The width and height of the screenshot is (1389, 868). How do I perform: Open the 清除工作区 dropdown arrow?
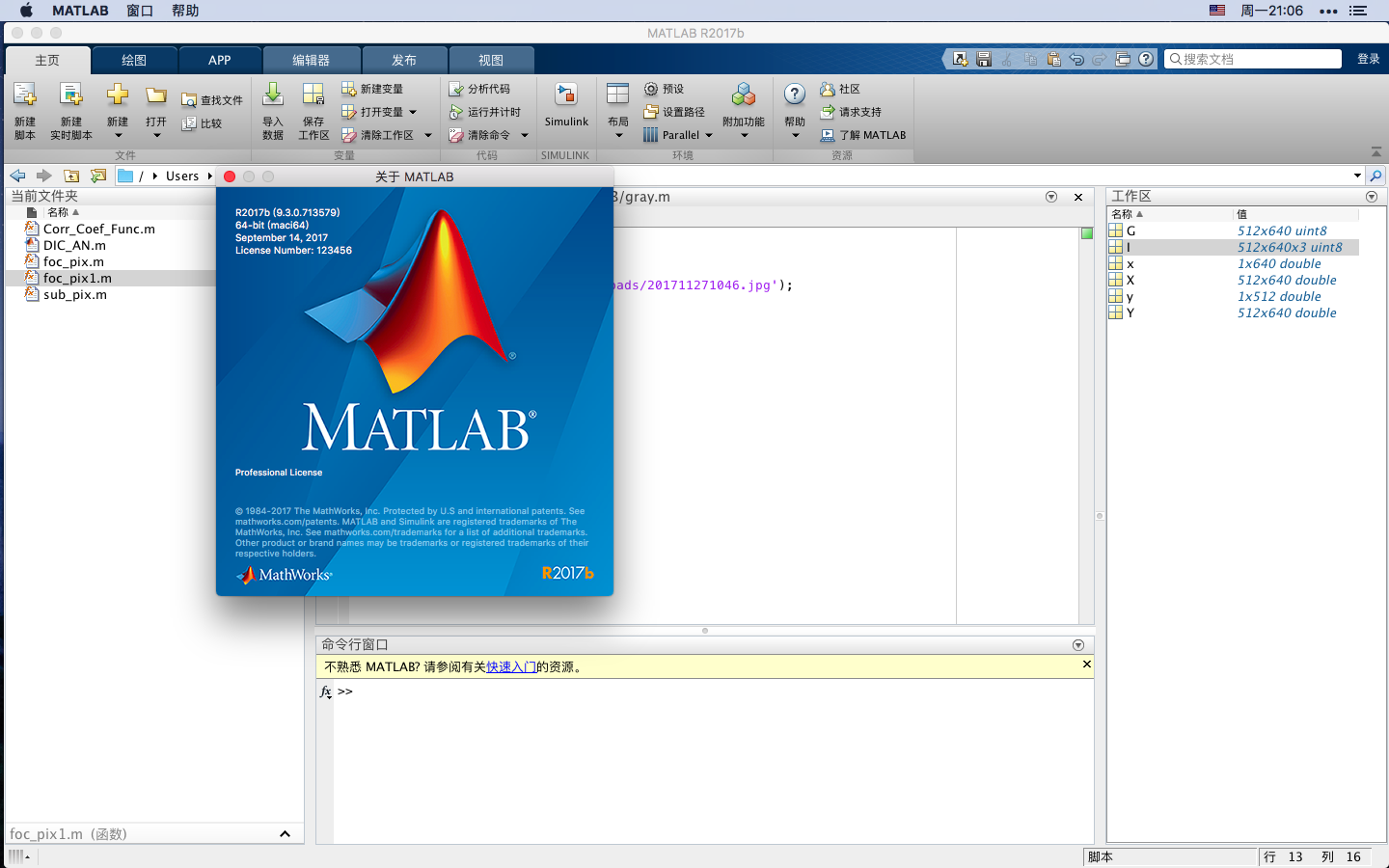pos(428,135)
